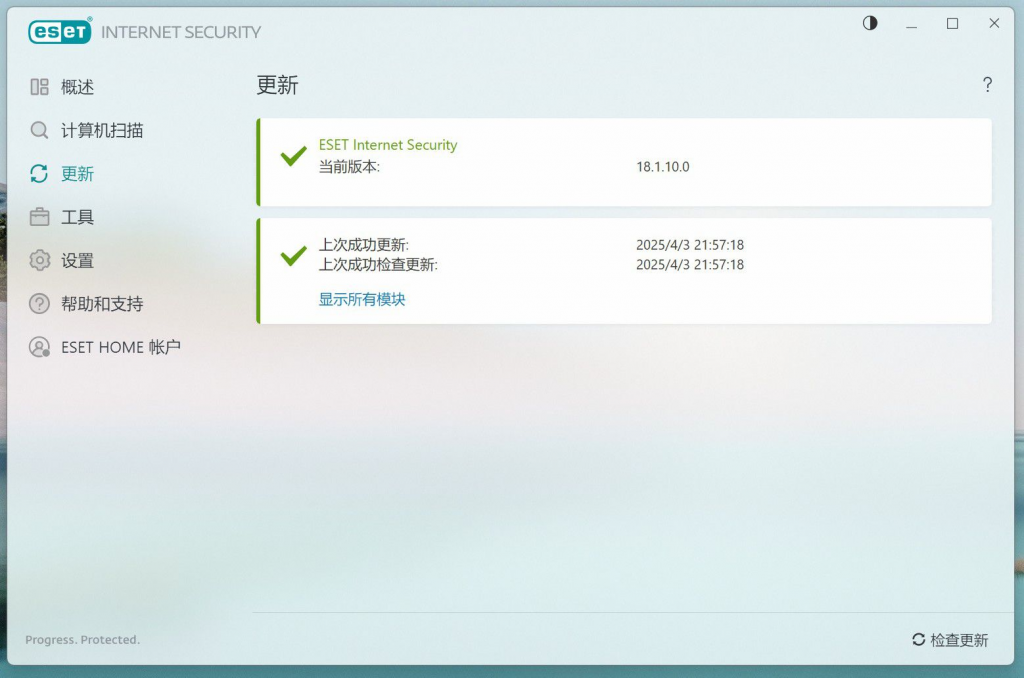
Task: Click the green checkmark beside last update
Action: coord(293,255)
